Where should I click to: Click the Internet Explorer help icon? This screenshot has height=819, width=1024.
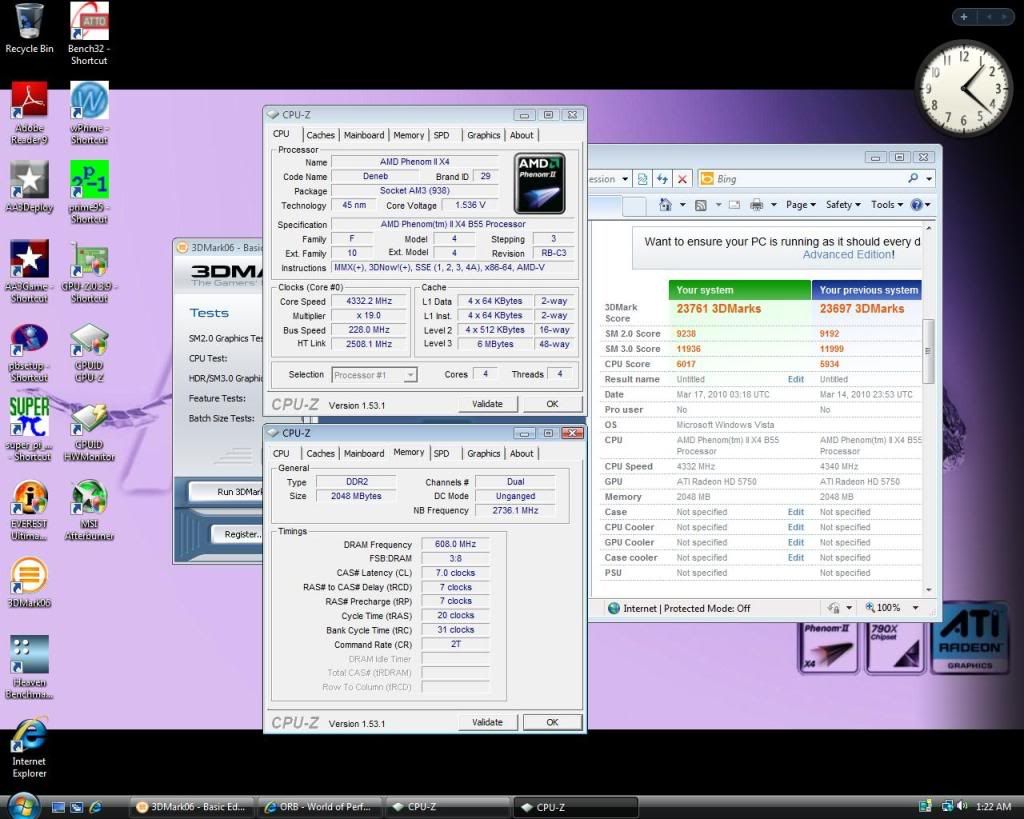[x=916, y=205]
